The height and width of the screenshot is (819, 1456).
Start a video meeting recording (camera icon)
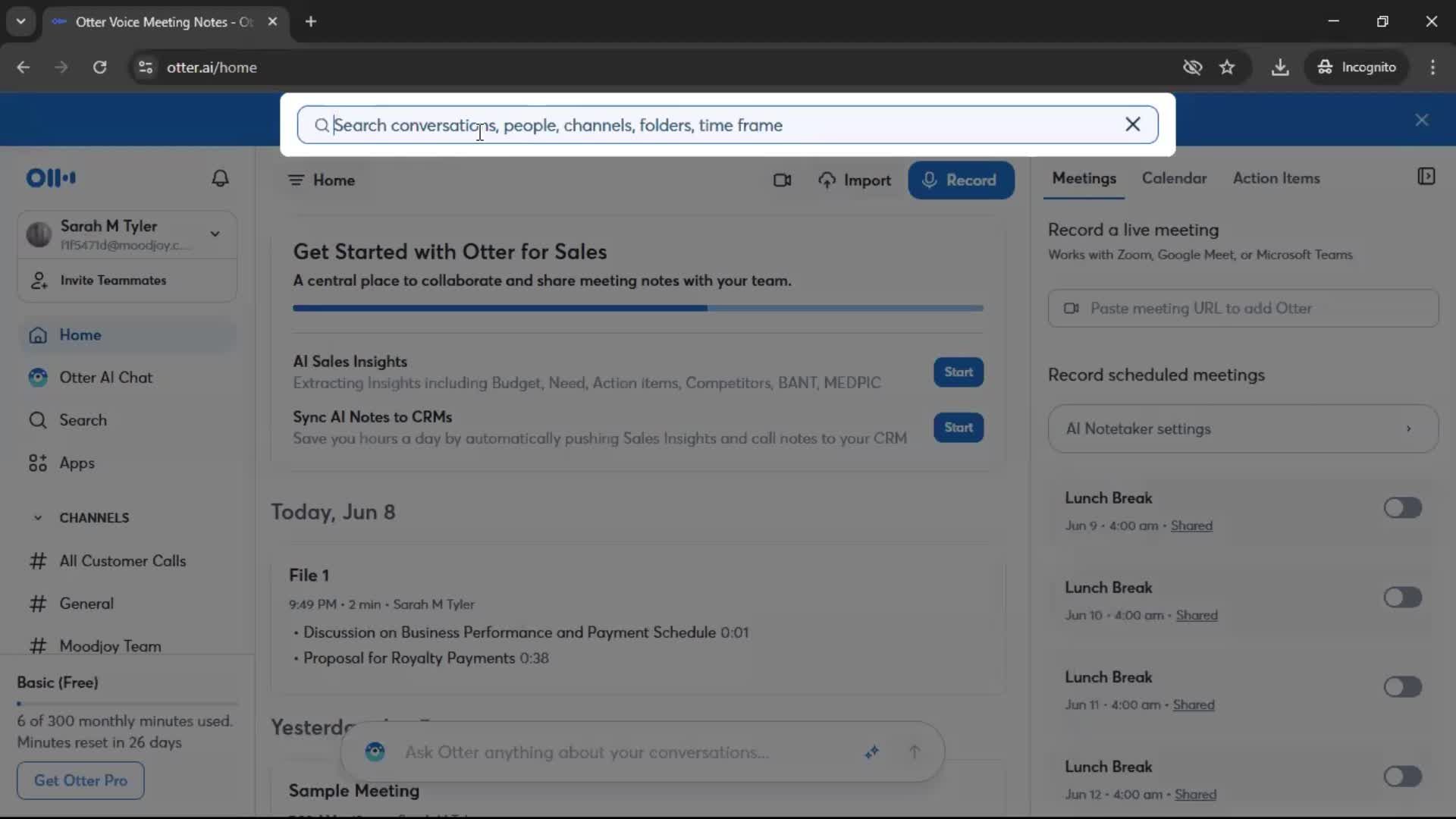tap(782, 180)
